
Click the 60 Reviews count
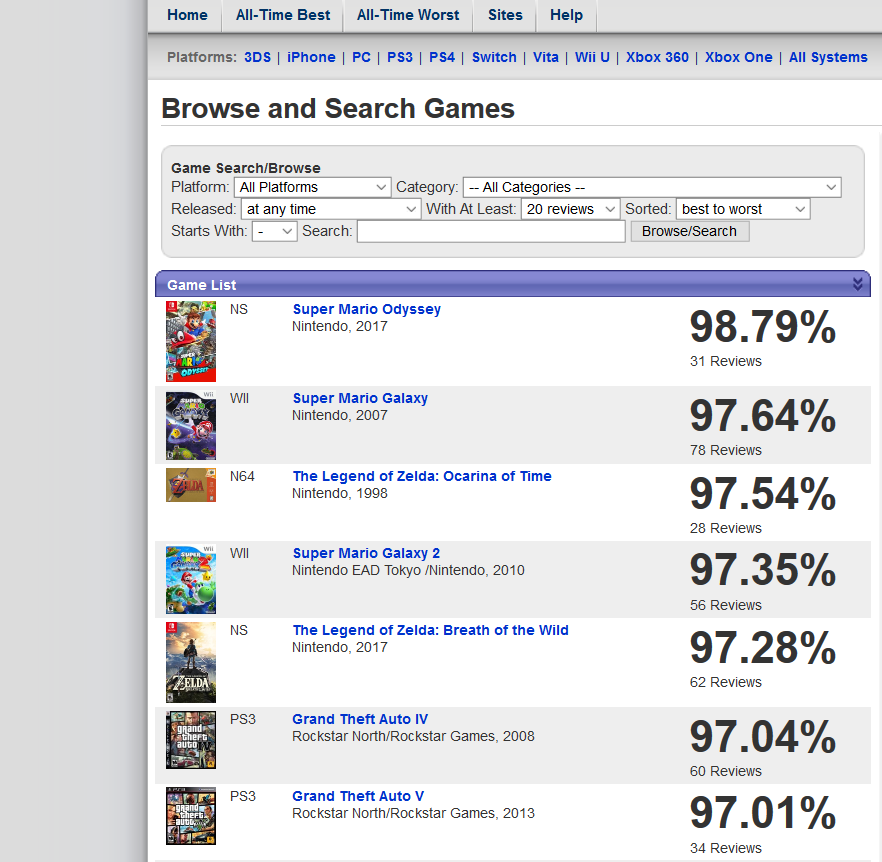click(x=726, y=771)
